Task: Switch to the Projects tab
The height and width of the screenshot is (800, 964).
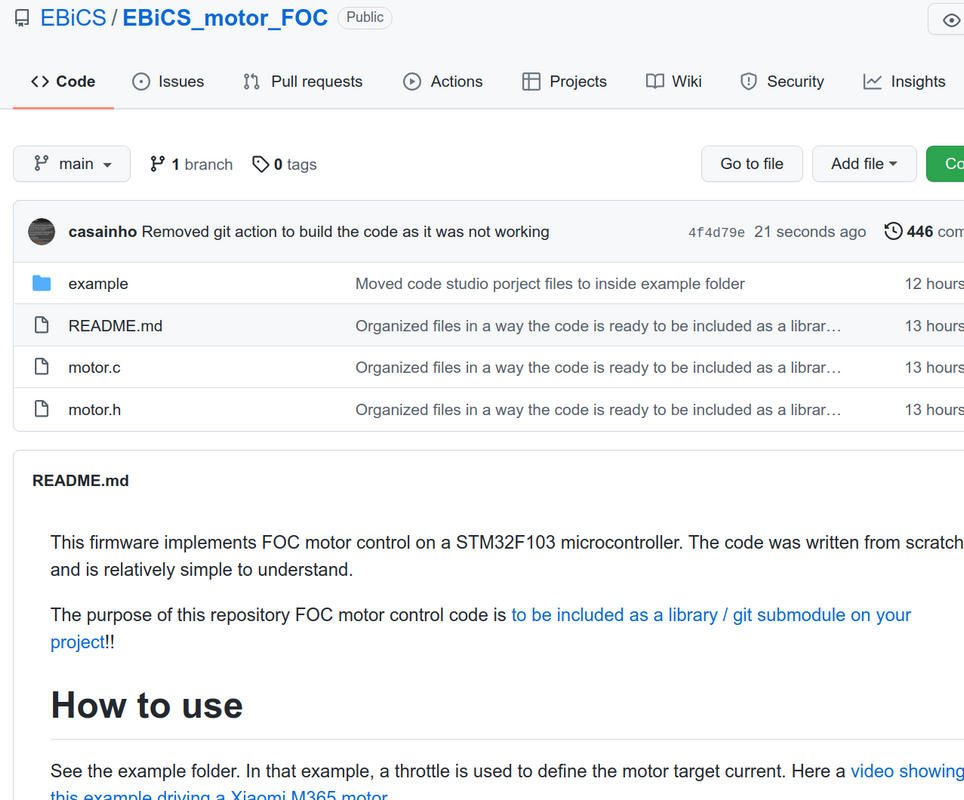Action: 564,81
